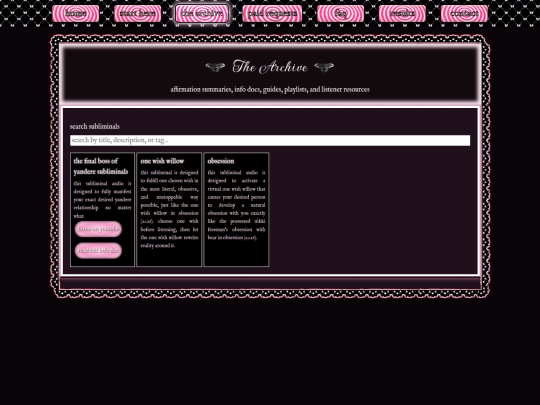
Task: Click 'read full info doc' button
Action: point(98,251)
